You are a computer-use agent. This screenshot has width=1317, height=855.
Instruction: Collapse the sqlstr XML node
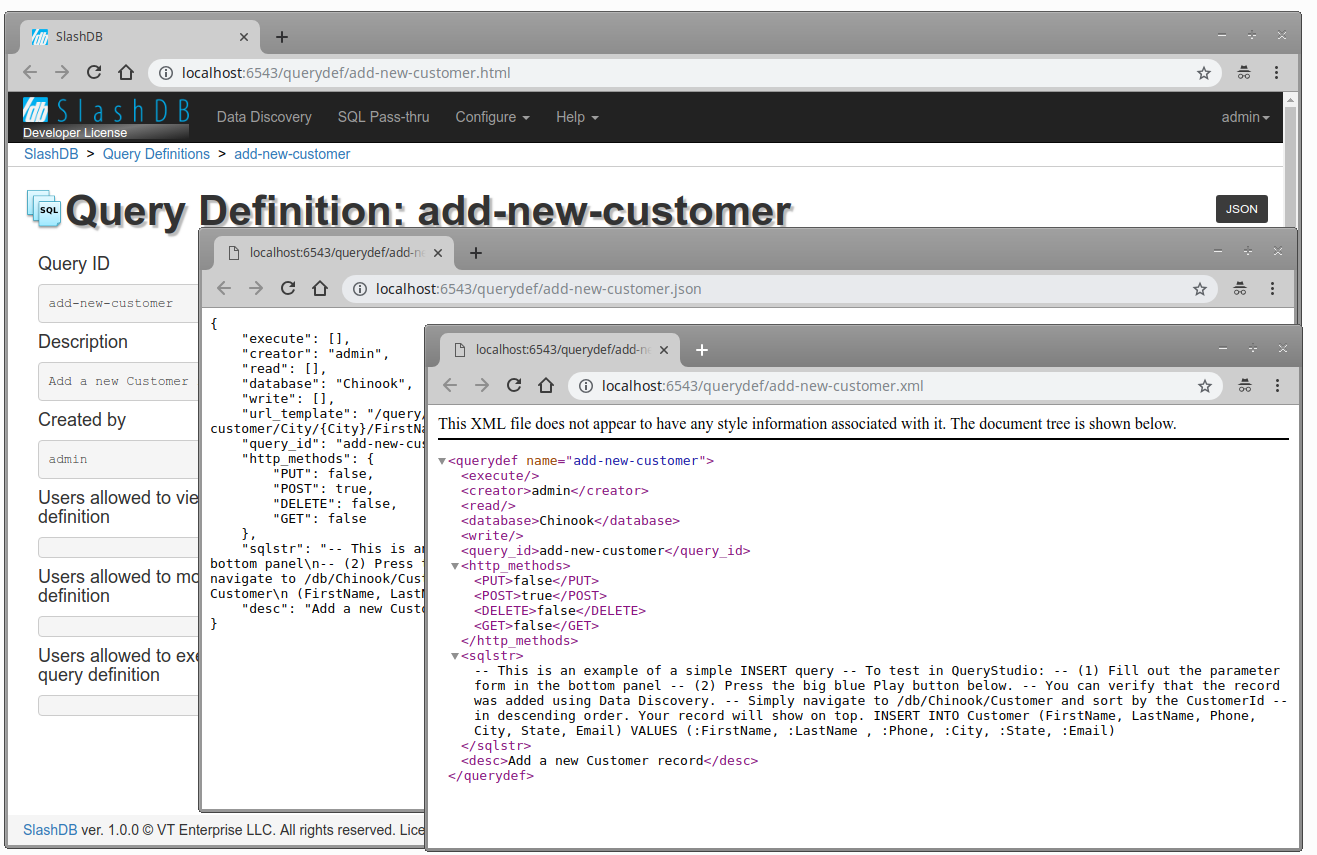[455, 657]
